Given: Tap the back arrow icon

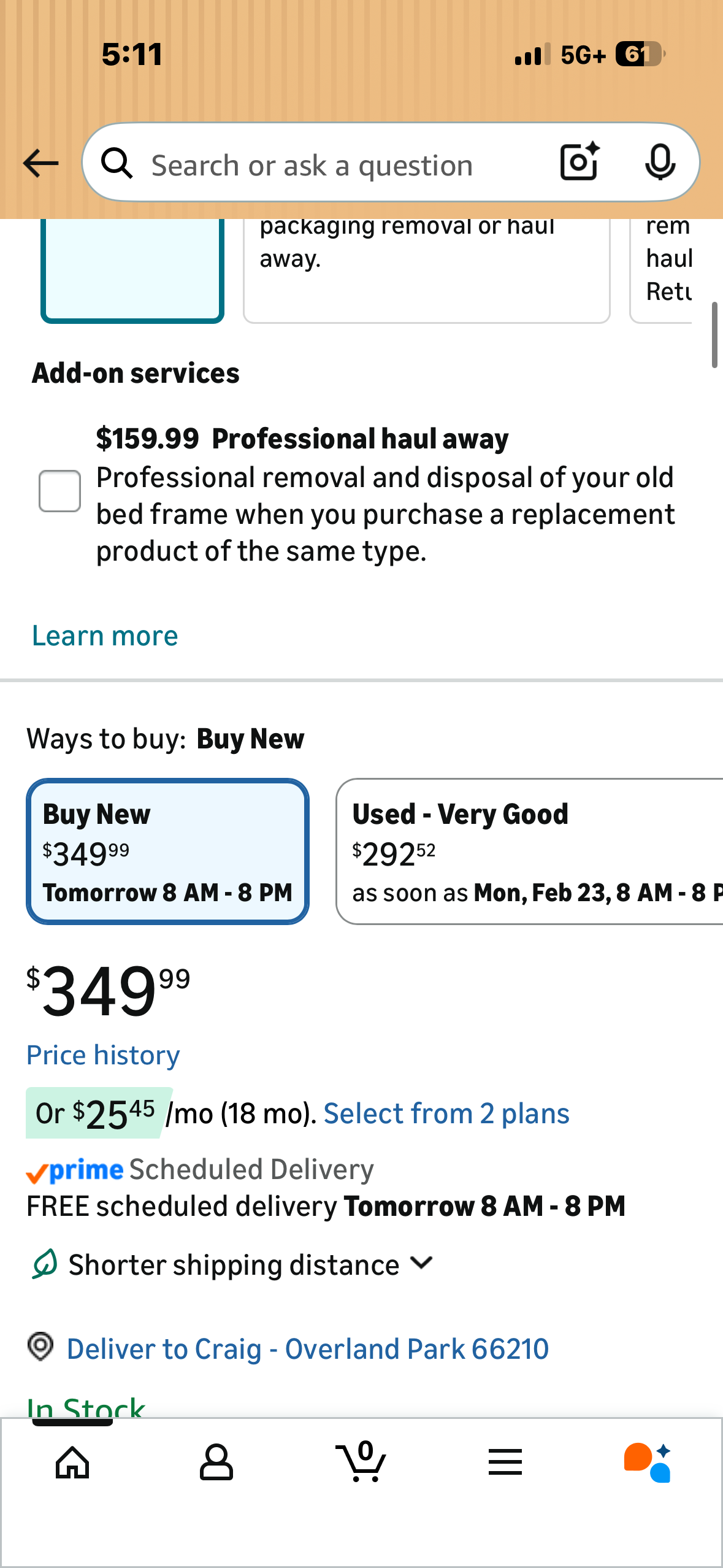Looking at the screenshot, I should (x=40, y=163).
